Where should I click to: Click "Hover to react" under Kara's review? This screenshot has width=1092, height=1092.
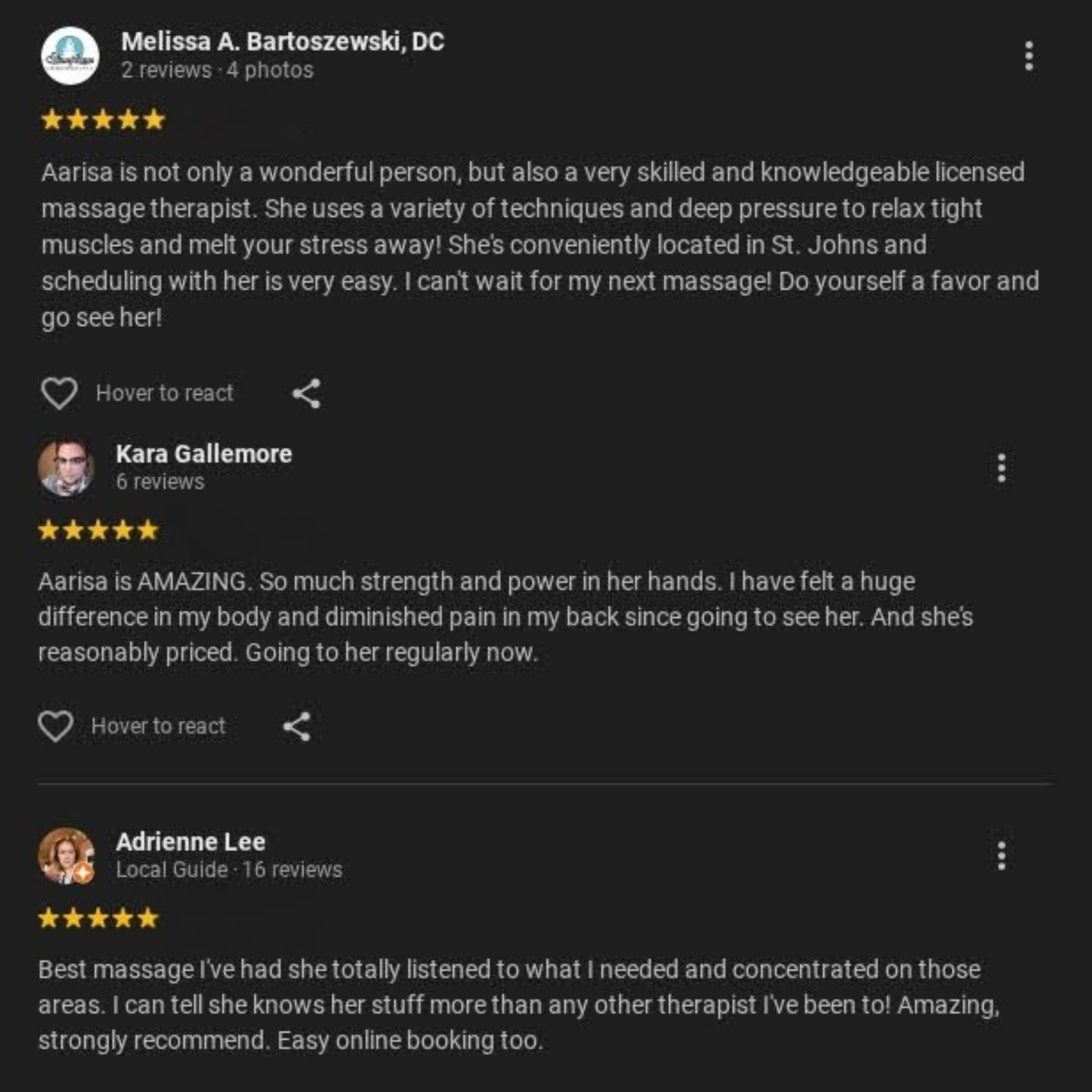point(158,726)
